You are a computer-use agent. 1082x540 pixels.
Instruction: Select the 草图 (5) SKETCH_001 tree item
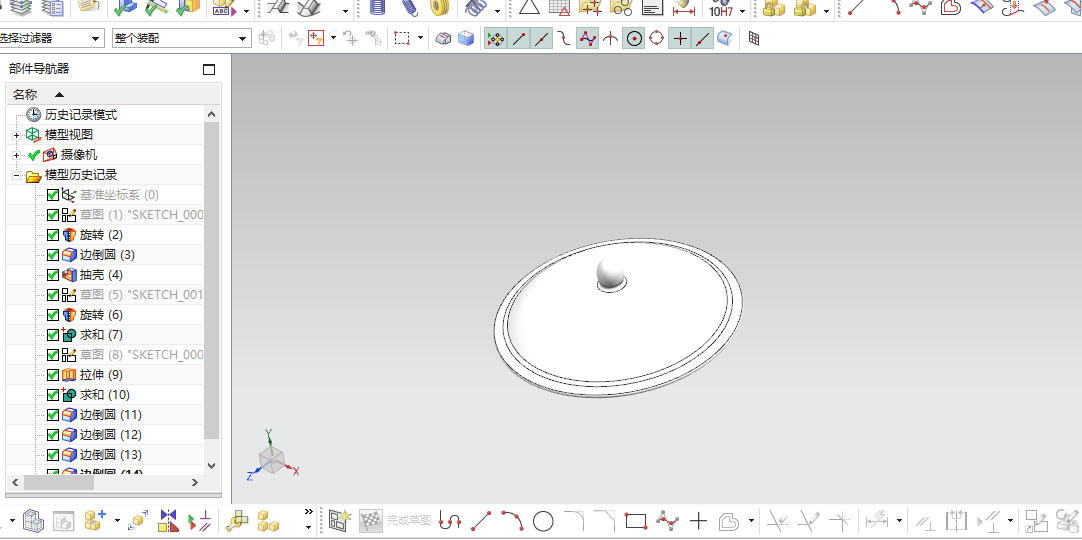pyautogui.click(x=141, y=295)
